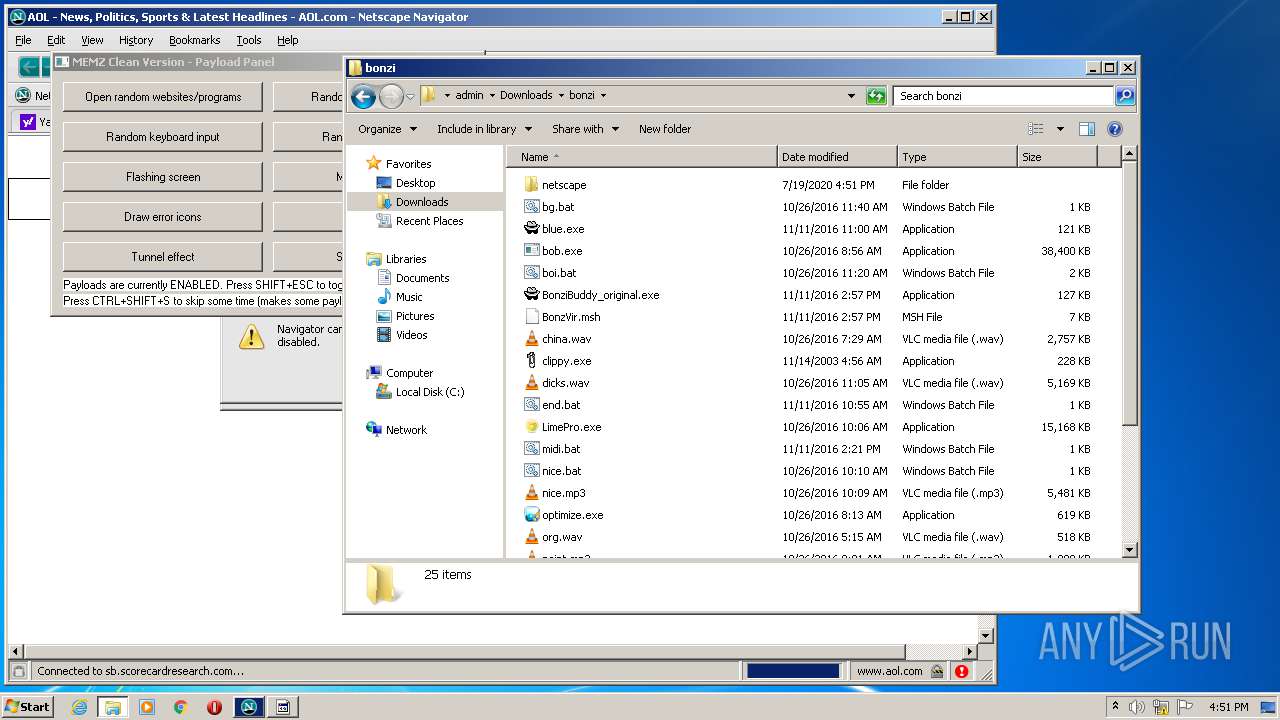Open the Netscape Bookmarks menu
This screenshot has width=1280, height=720.
click(x=194, y=40)
